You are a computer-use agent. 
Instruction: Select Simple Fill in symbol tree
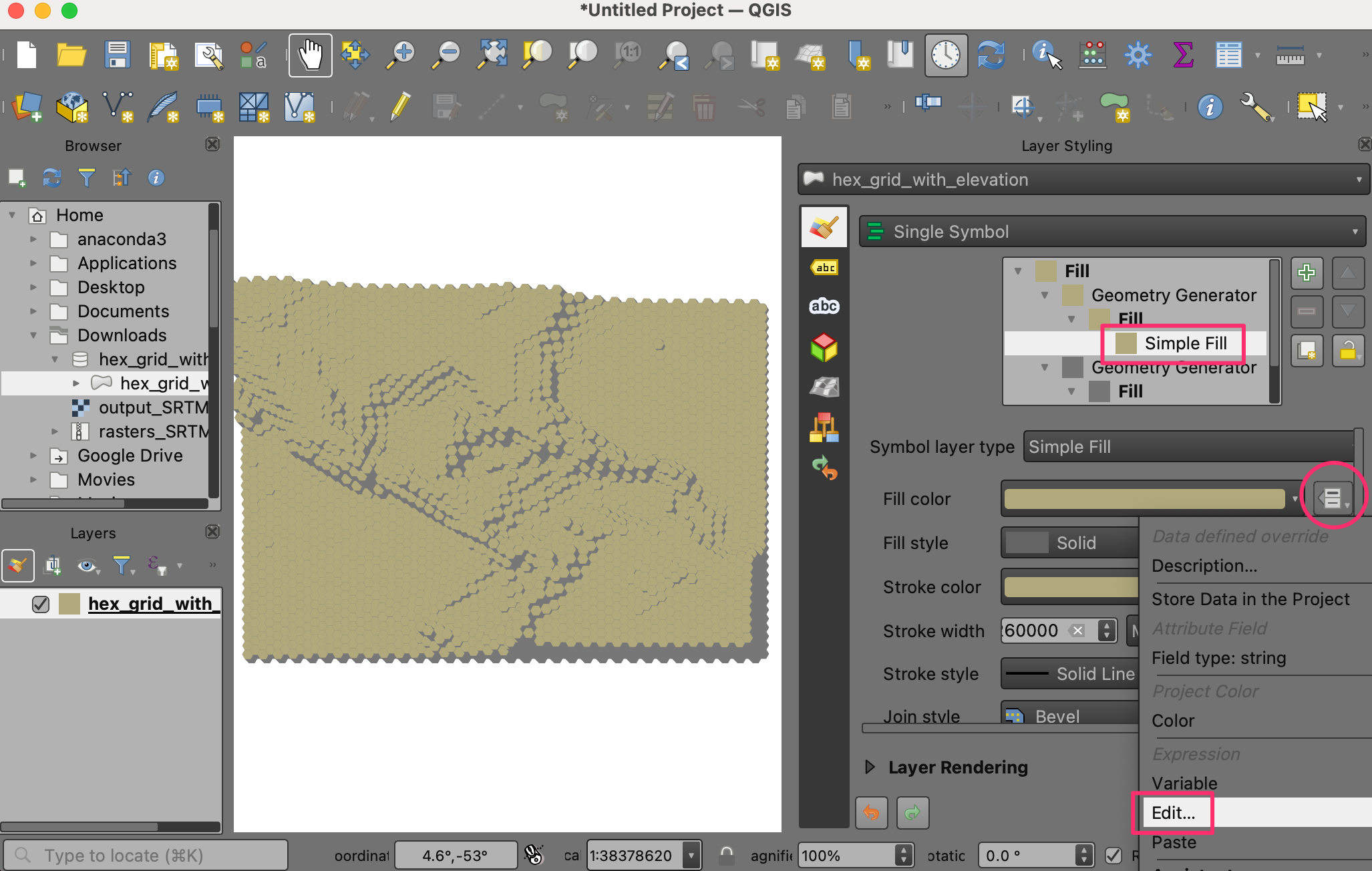[1185, 343]
